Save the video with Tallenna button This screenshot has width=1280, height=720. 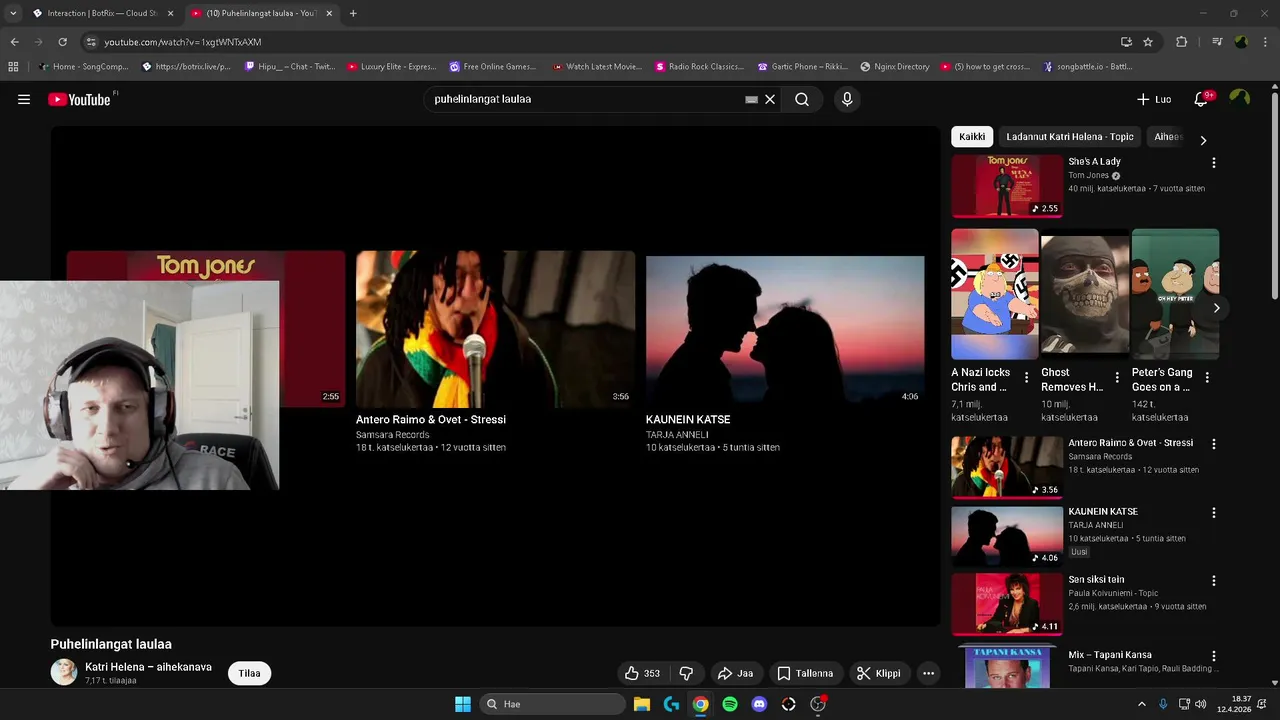tap(805, 673)
